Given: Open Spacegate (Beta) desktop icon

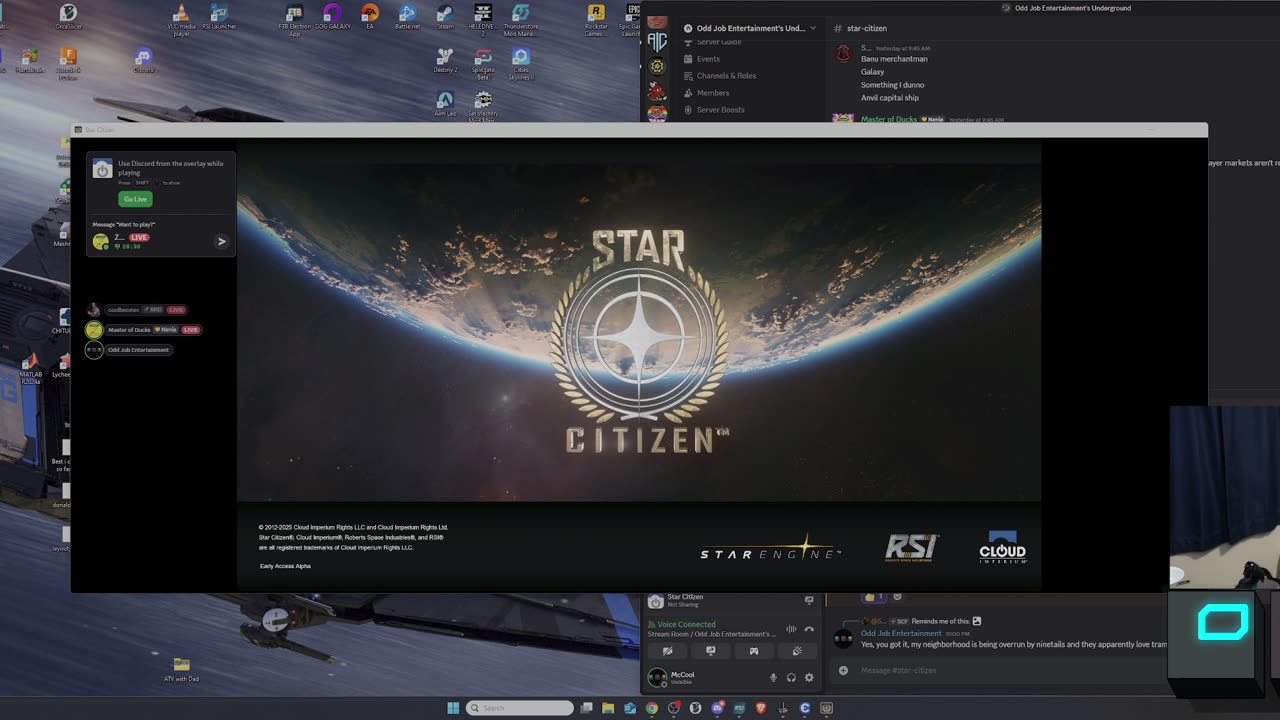Looking at the screenshot, I should 483,63.
